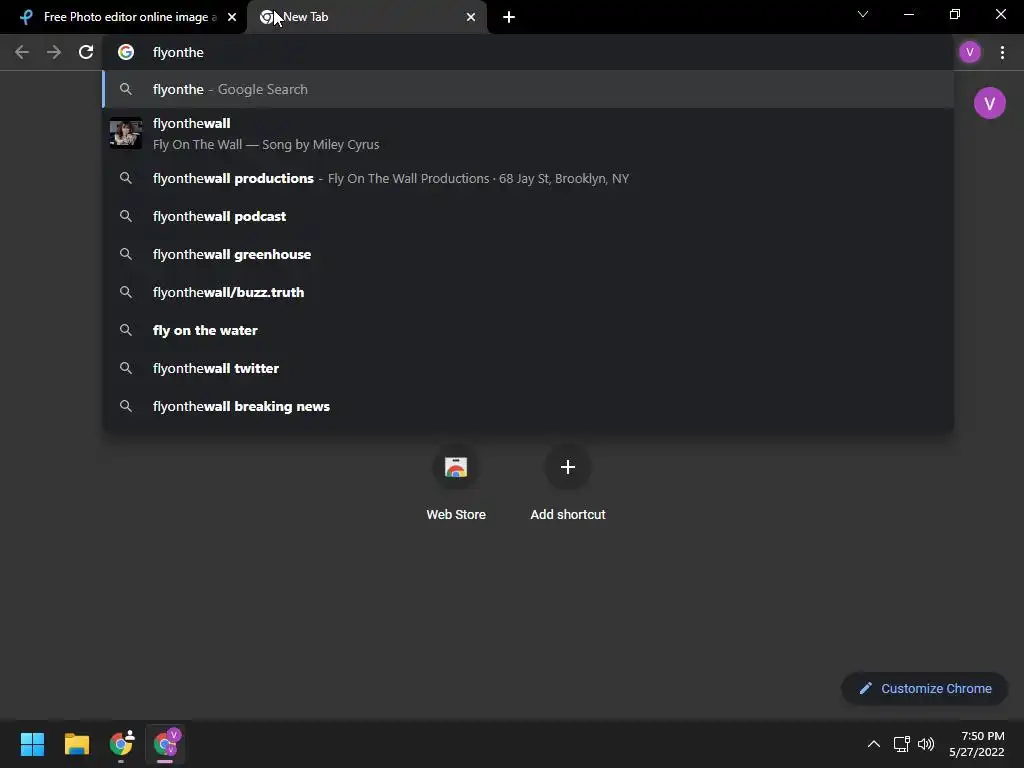Click search icon beside flyonthewall greenhouse

[x=126, y=254]
